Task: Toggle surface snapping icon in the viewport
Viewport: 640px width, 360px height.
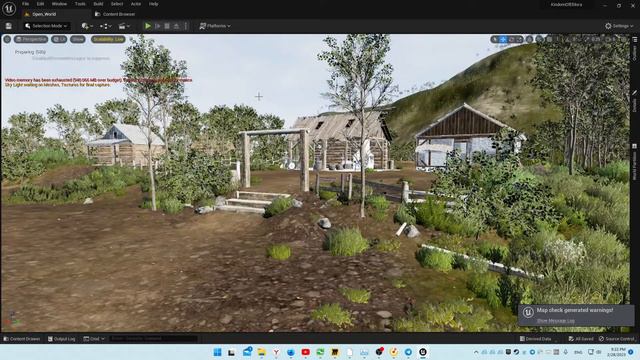Action: tap(540, 39)
